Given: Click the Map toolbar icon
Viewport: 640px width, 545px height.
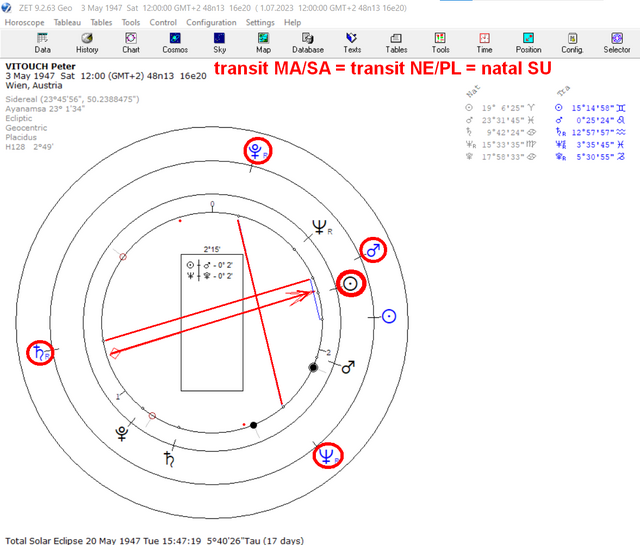Looking at the screenshot, I should pyautogui.click(x=263, y=43).
